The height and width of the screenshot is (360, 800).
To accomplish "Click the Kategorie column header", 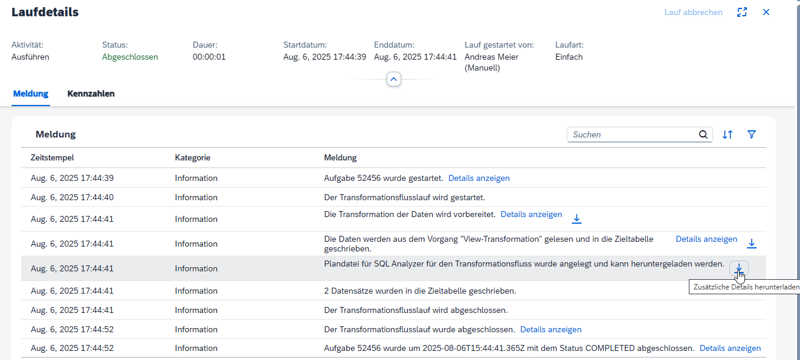I will (192, 158).
